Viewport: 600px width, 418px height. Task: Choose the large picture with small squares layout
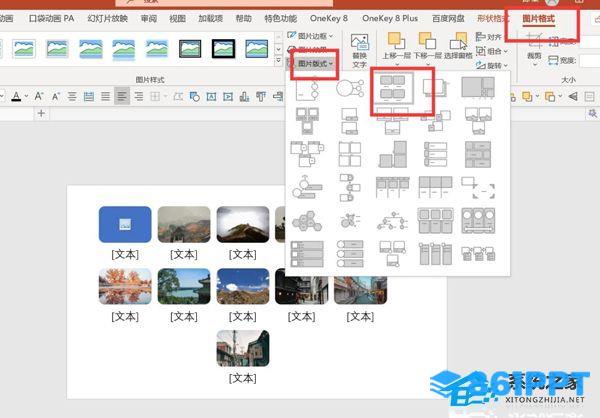(478, 88)
